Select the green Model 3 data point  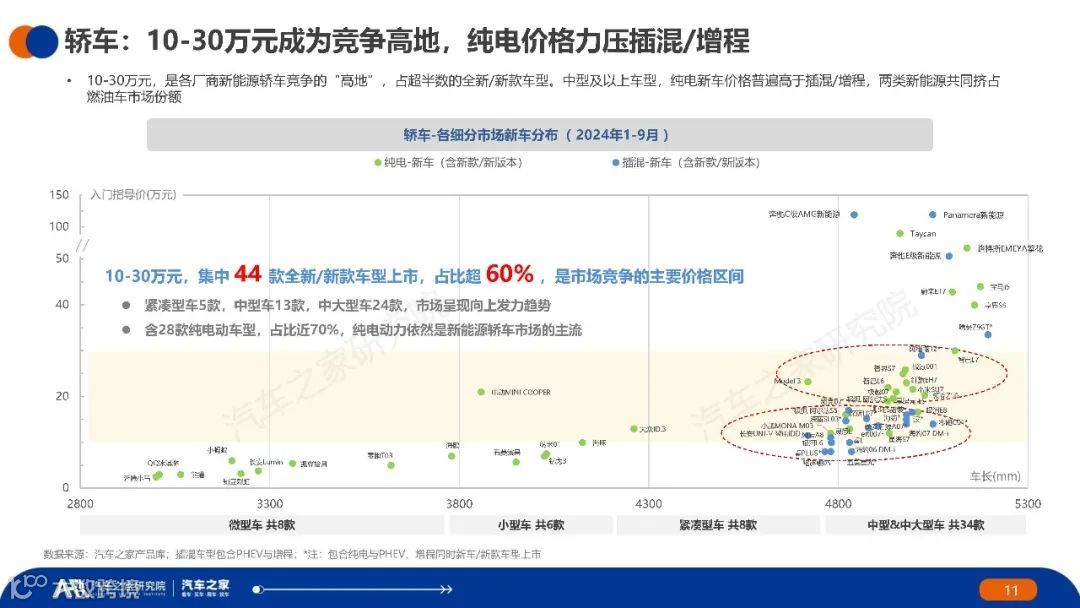click(x=808, y=381)
